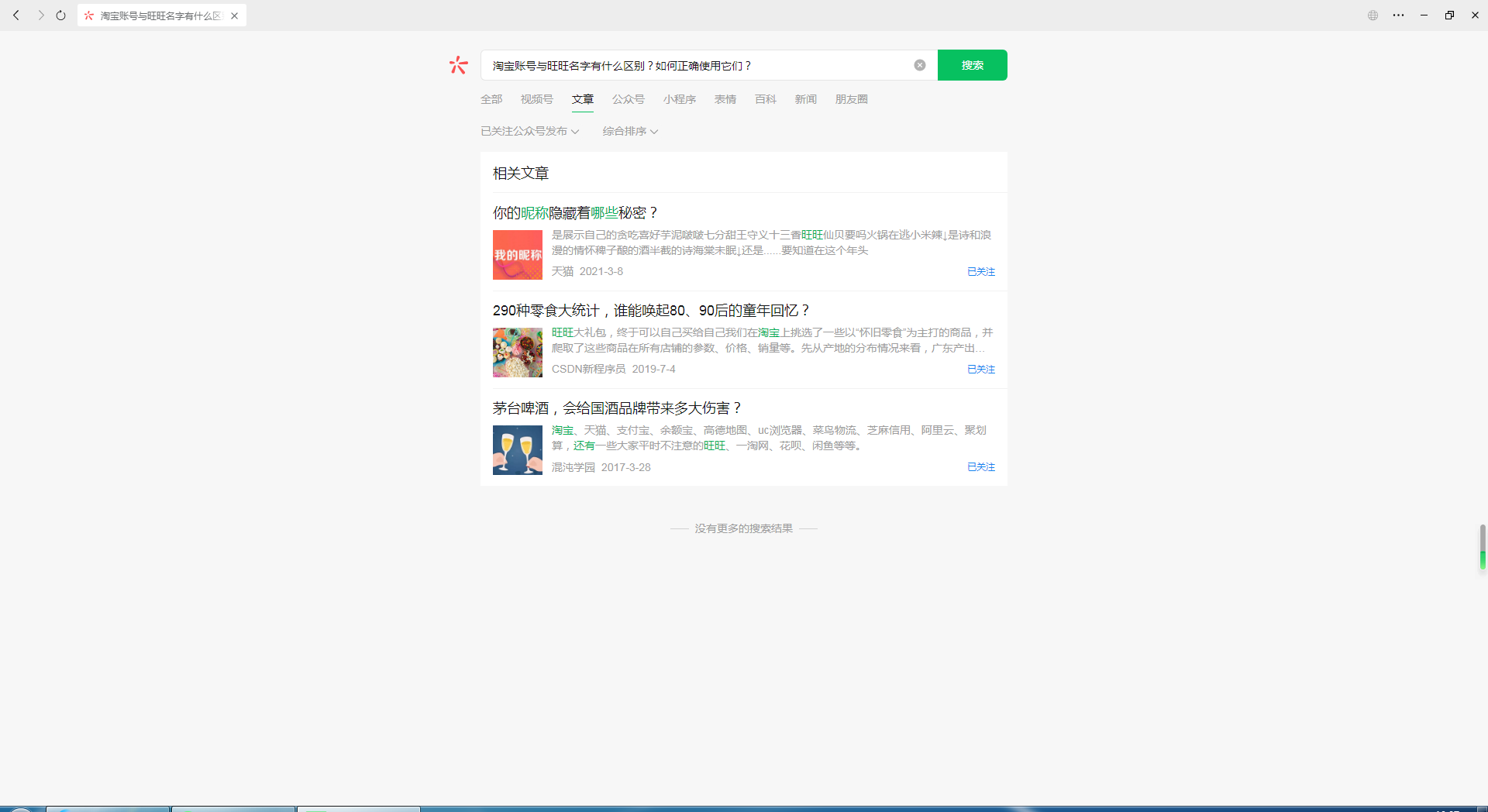Open the 新闻 tab
The image size is (1488, 812).
(x=806, y=99)
